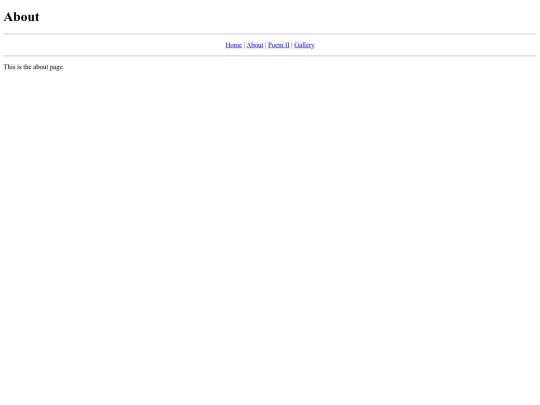Go to the About link in navigation

pos(255,45)
